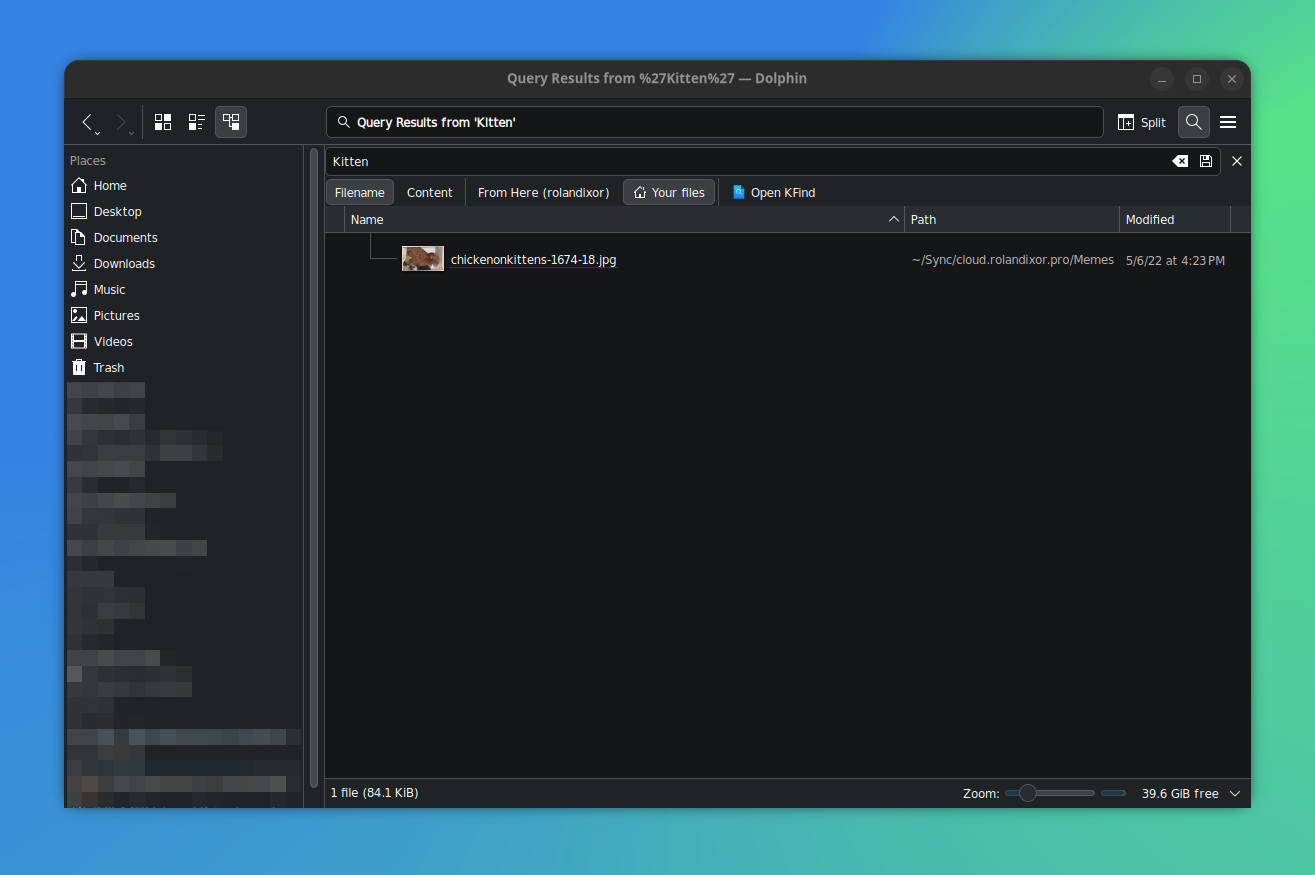The width and height of the screenshot is (1315, 875).
Task: Toggle the Name column sort arrow
Action: pyautogui.click(x=893, y=218)
